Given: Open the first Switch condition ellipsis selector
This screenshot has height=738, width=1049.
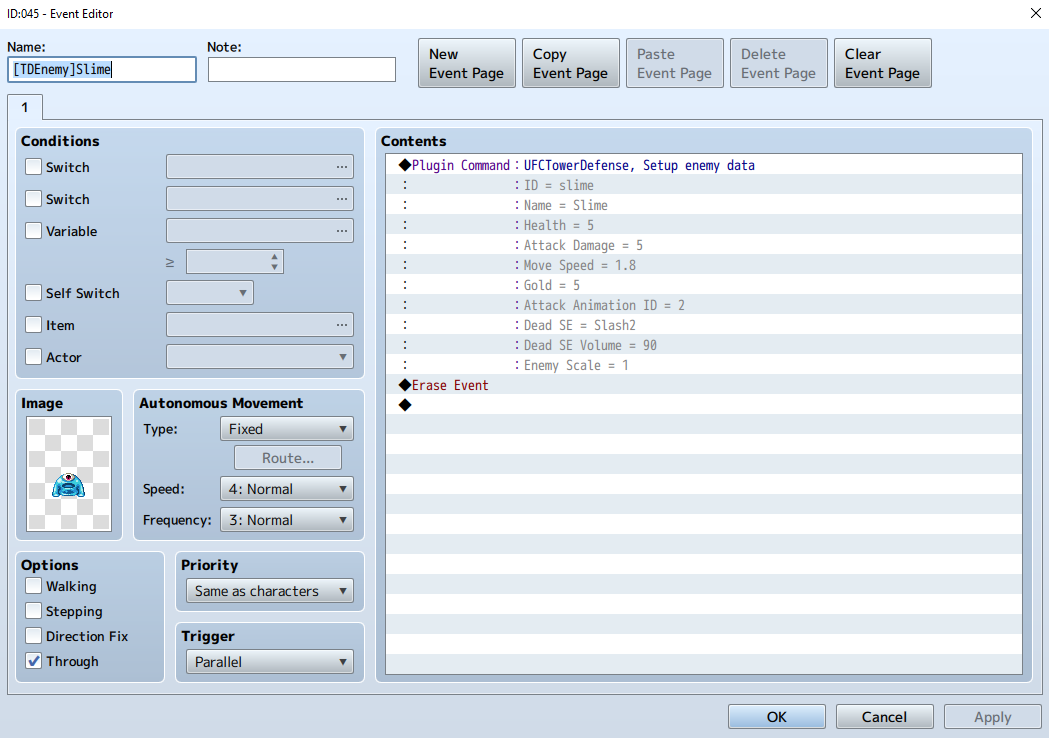Looking at the screenshot, I should point(342,167).
